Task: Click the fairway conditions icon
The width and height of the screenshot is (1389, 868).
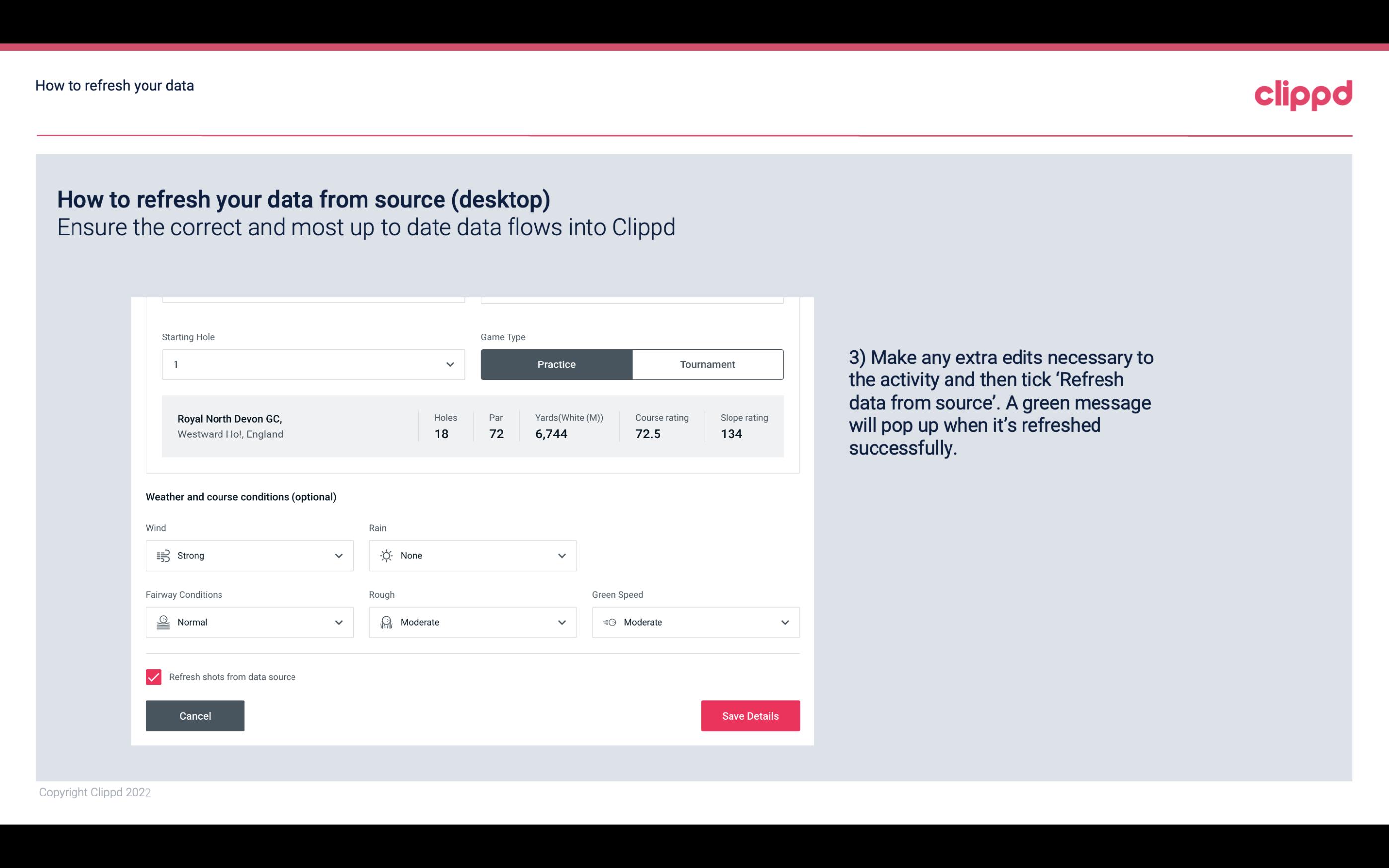Action: (162, 622)
